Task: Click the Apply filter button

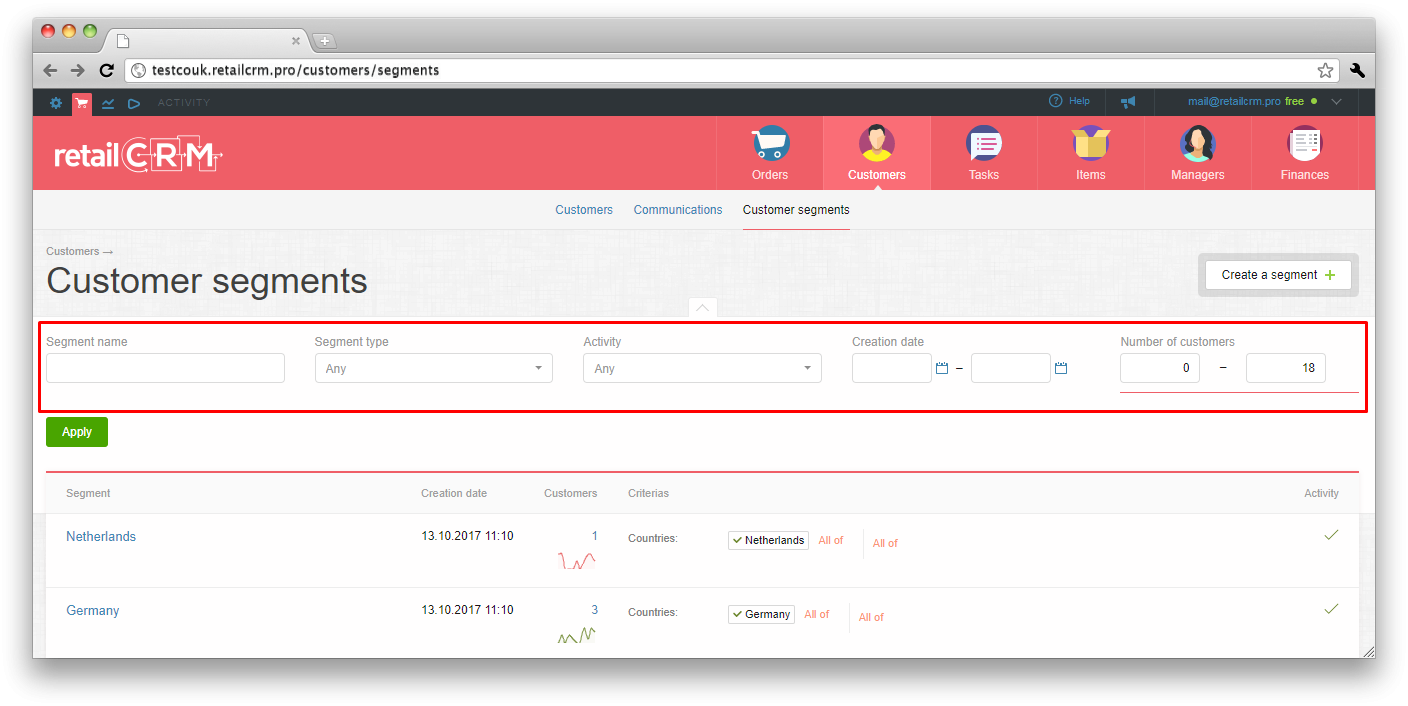Action: tap(77, 432)
